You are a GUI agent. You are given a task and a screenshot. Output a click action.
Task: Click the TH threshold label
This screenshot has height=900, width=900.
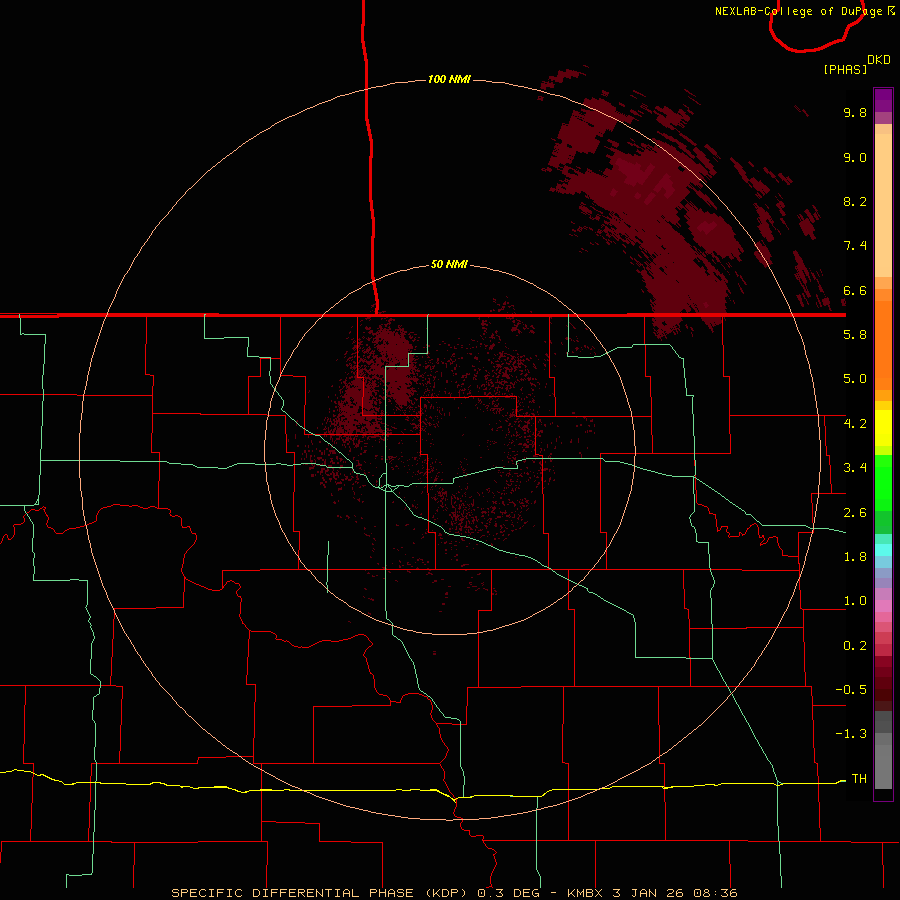859,779
